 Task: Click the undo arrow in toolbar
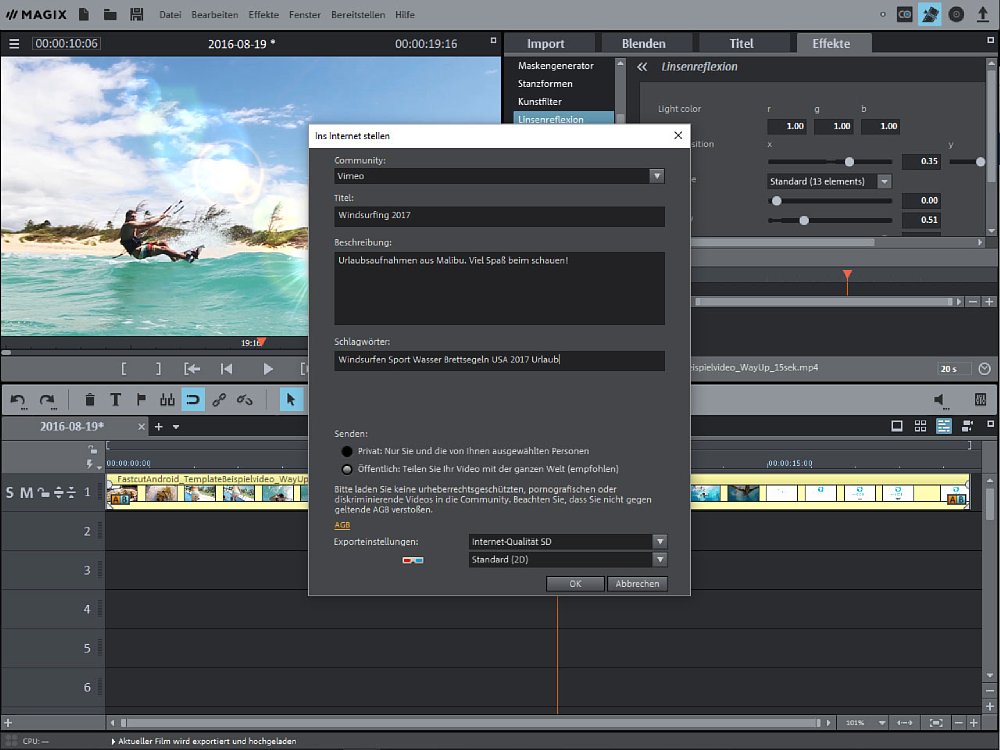tap(18, 400)
